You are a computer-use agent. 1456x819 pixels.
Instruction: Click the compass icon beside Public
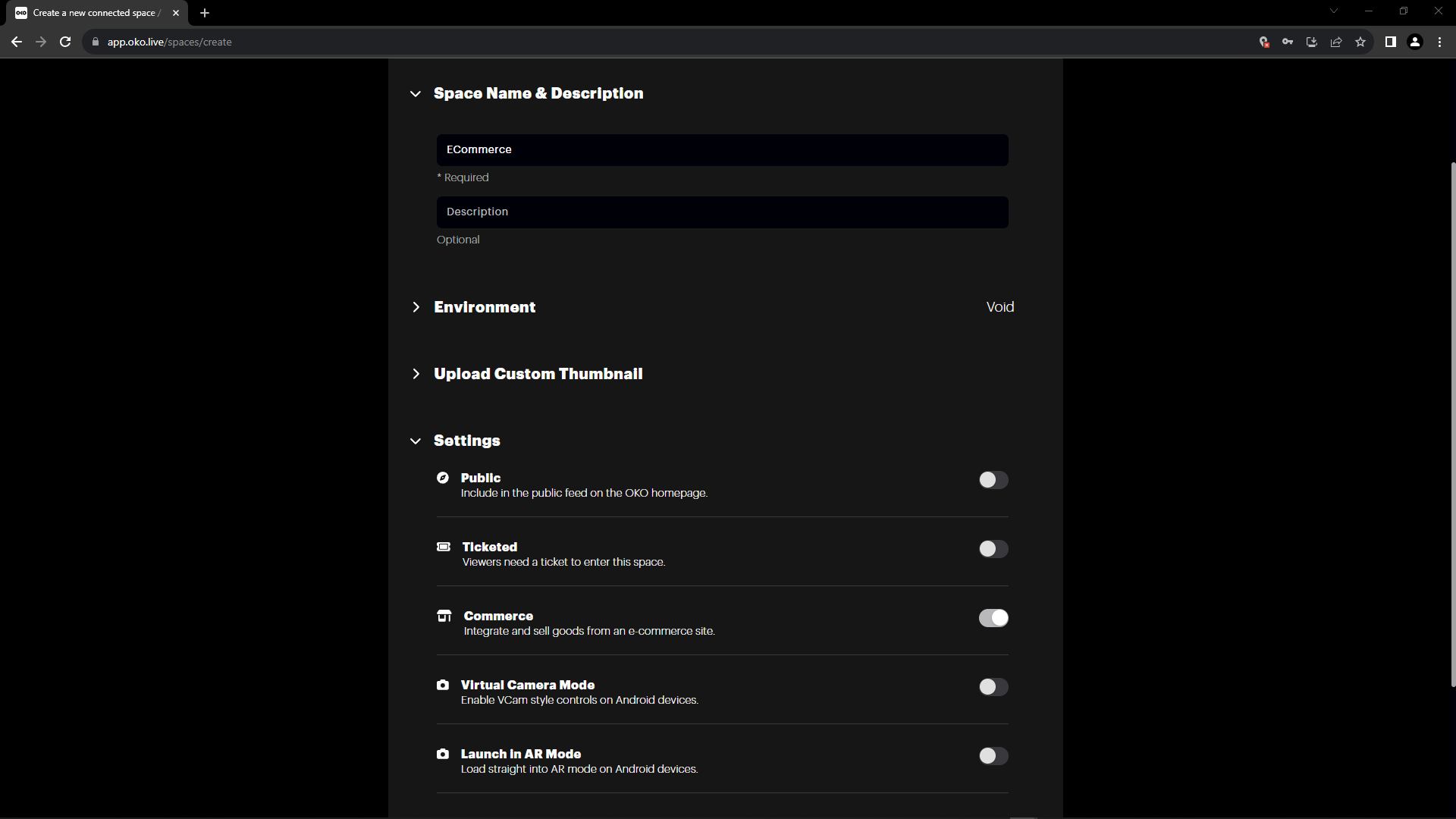(443, 478)
